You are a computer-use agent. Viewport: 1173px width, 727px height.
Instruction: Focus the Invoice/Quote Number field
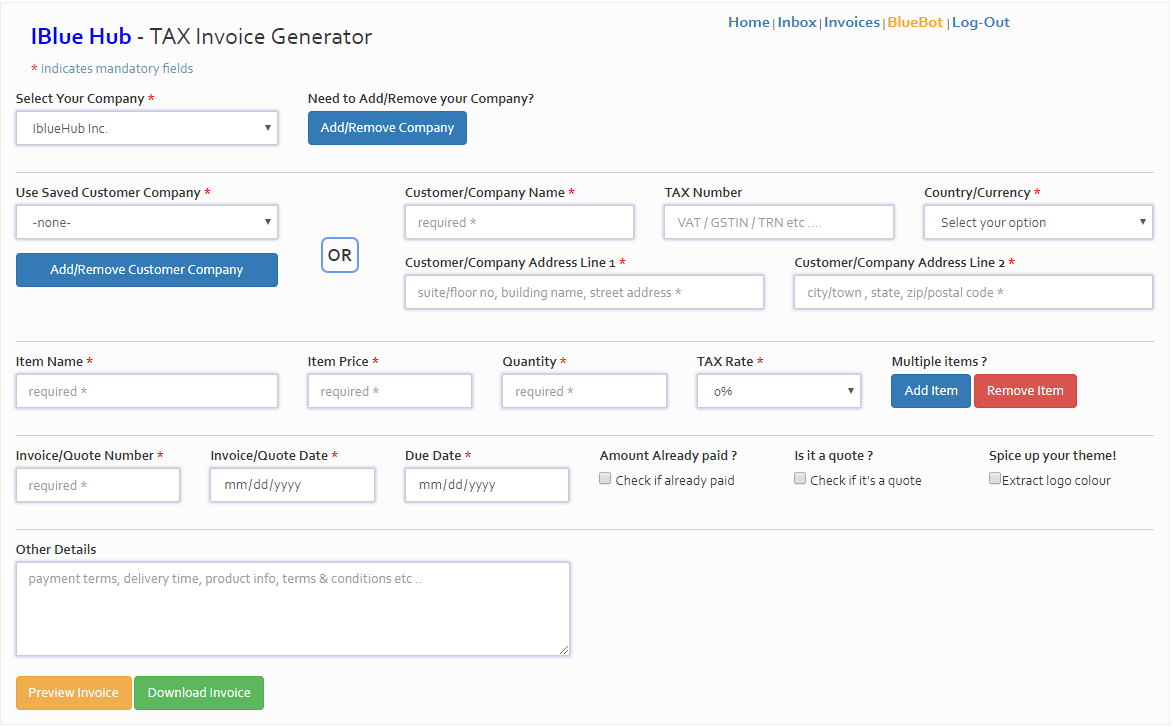click(98, 485)
